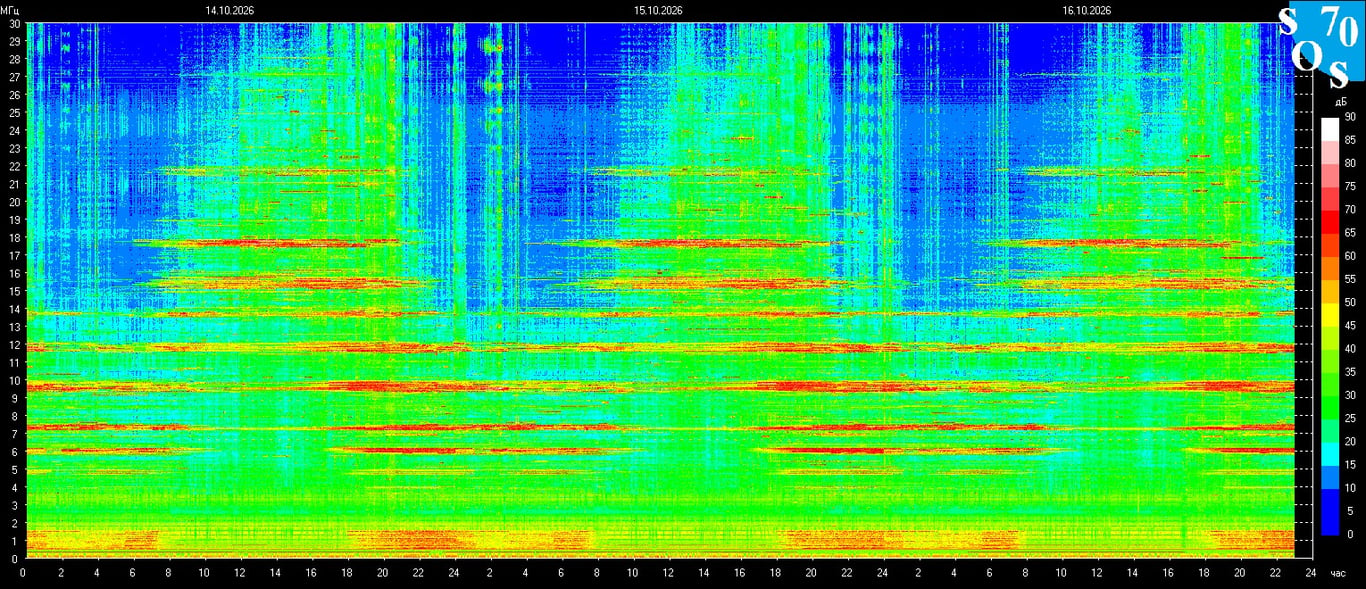Click the 18 MHz frequency axis label
Image resolution: width=1366 pixels, height=589 pixels.
(13, 237)
